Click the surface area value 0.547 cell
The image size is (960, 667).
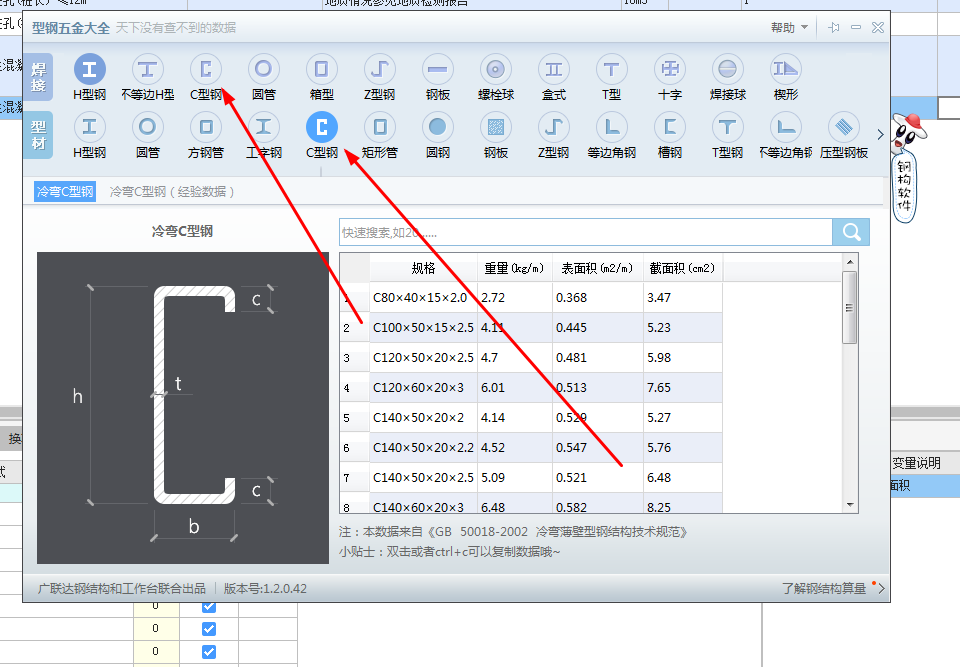click(598, 448)
